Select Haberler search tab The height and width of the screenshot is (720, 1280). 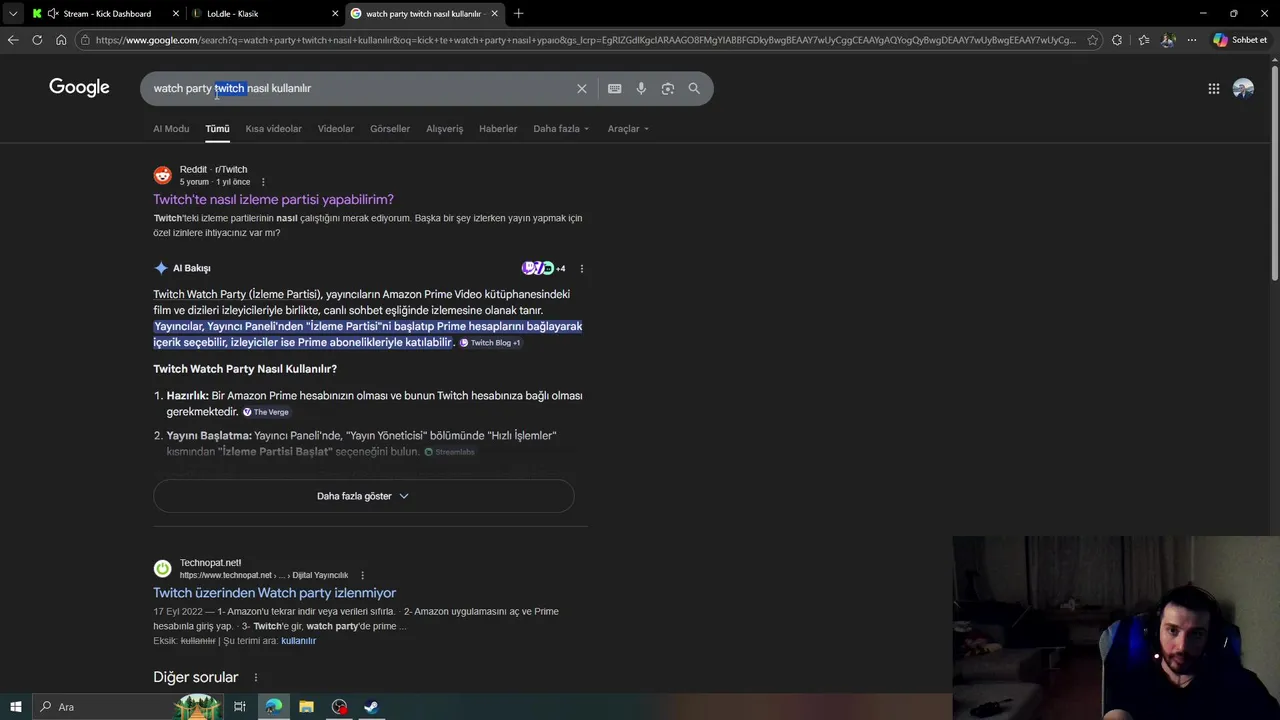click(498, 129)
